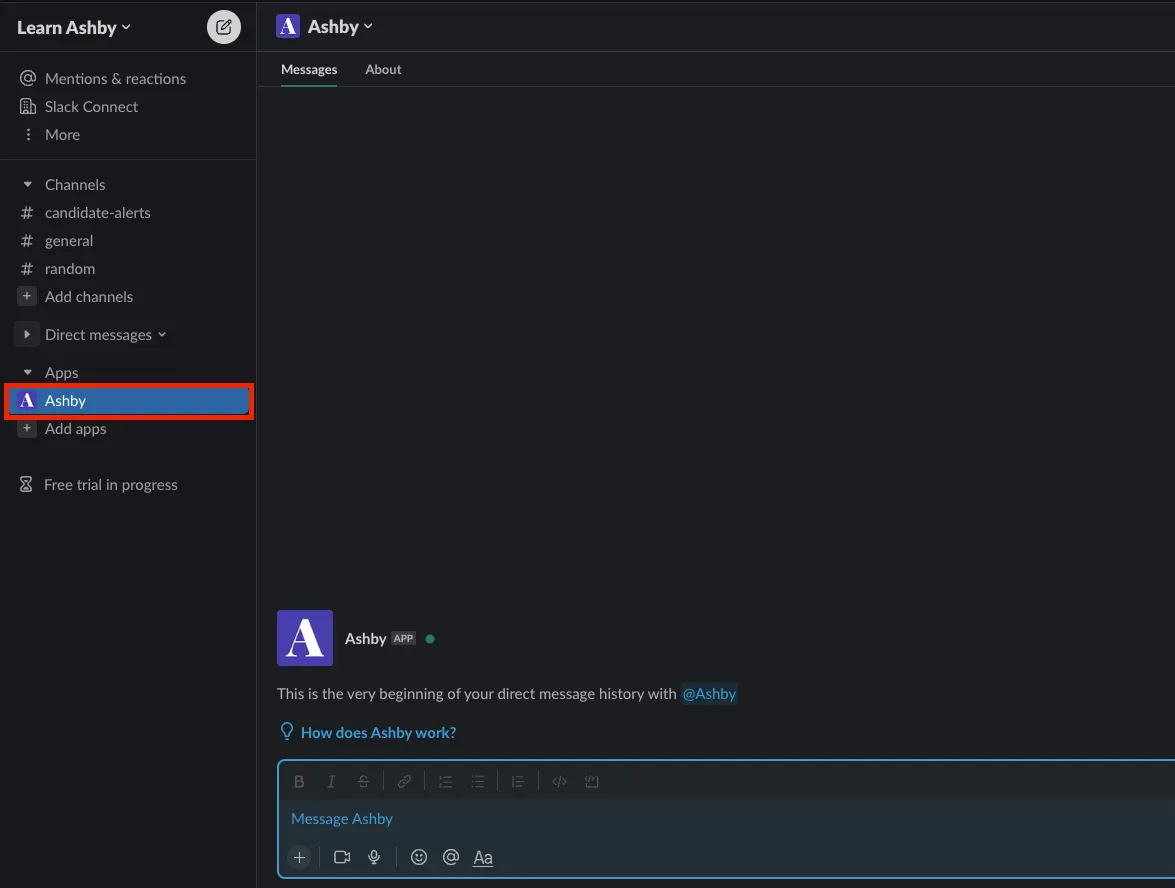Open the Ashby conversation header dropdown
The height and width of the screenshot is (888, 1175).
(x=339, y=26)
